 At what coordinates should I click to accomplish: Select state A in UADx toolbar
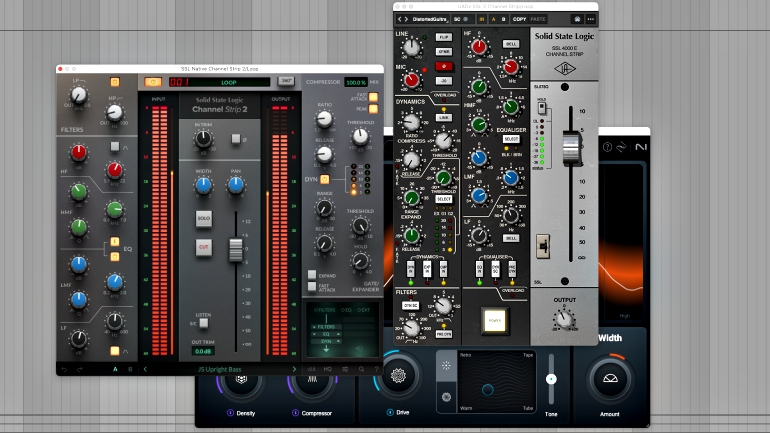click(494, 19)
